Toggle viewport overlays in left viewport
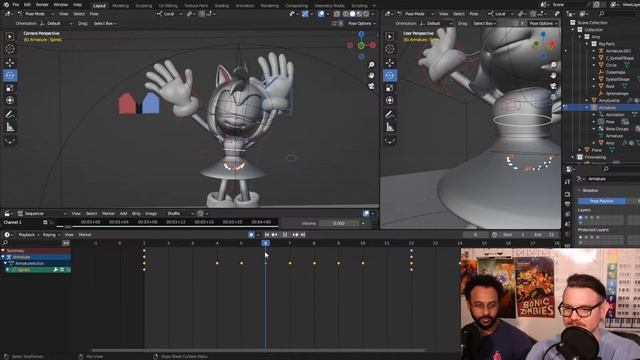Viewport: 640px width, 360px height. [x=321, y=14]
